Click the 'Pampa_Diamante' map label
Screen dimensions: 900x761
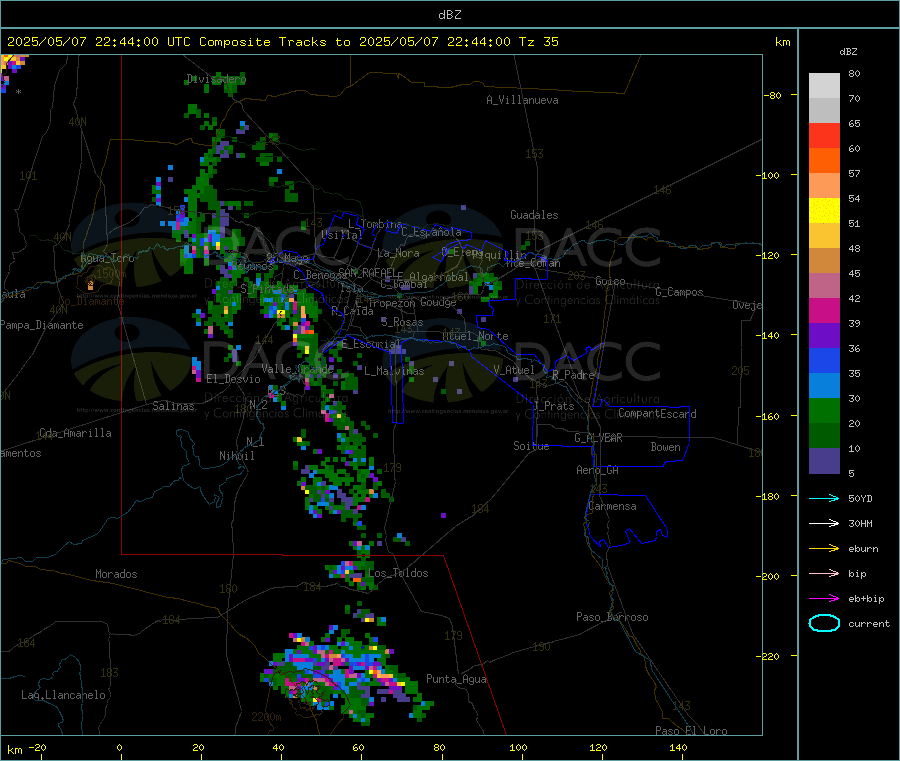point(42,325)
